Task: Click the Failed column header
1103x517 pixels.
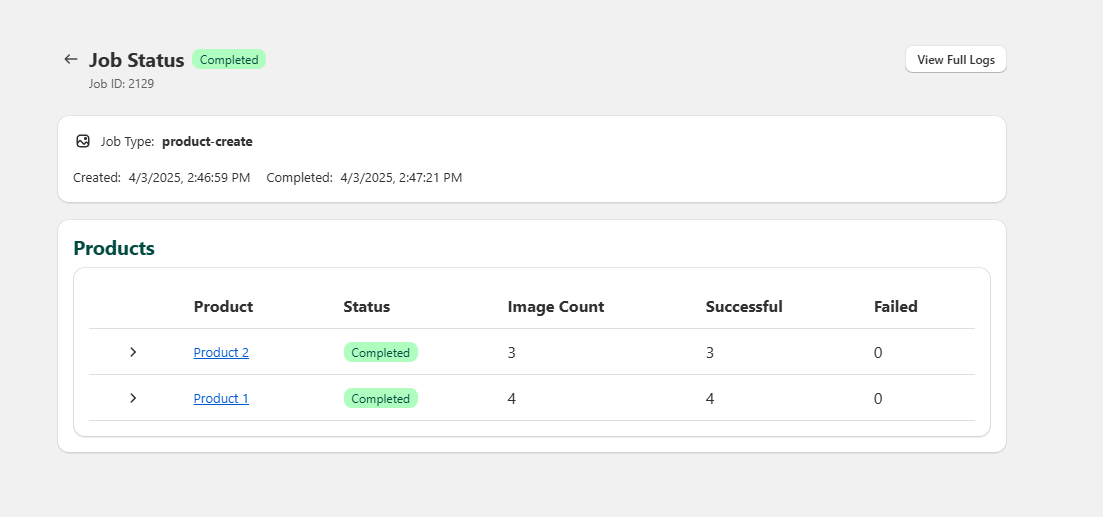Action: 895,307
